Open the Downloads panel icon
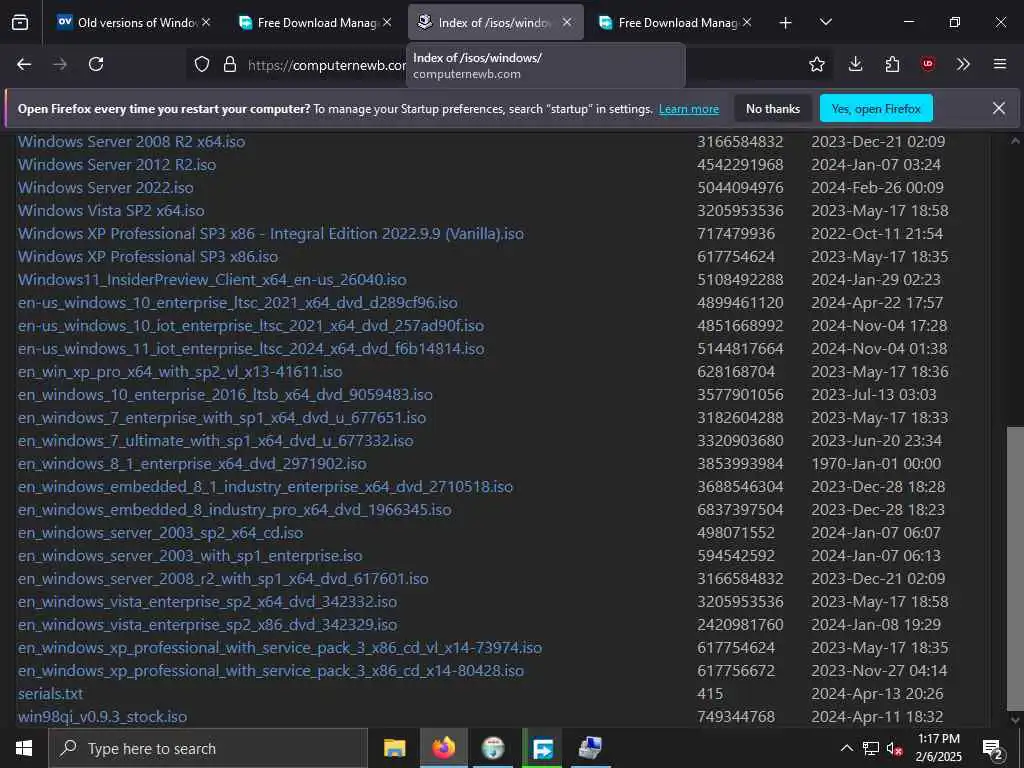 coord(855,64)
